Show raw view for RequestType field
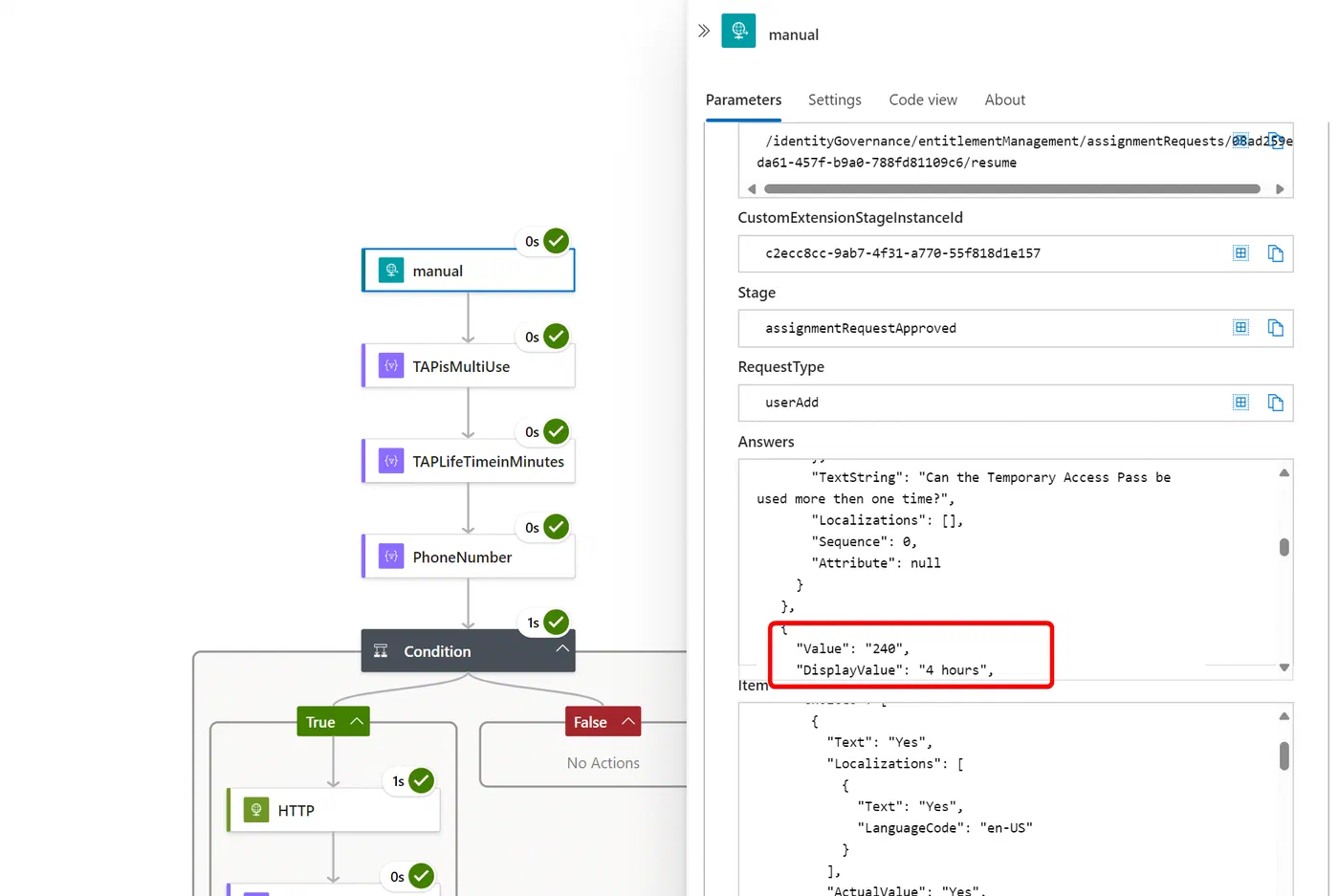This screenshot has width=1339, height=896. (1240, 403)
